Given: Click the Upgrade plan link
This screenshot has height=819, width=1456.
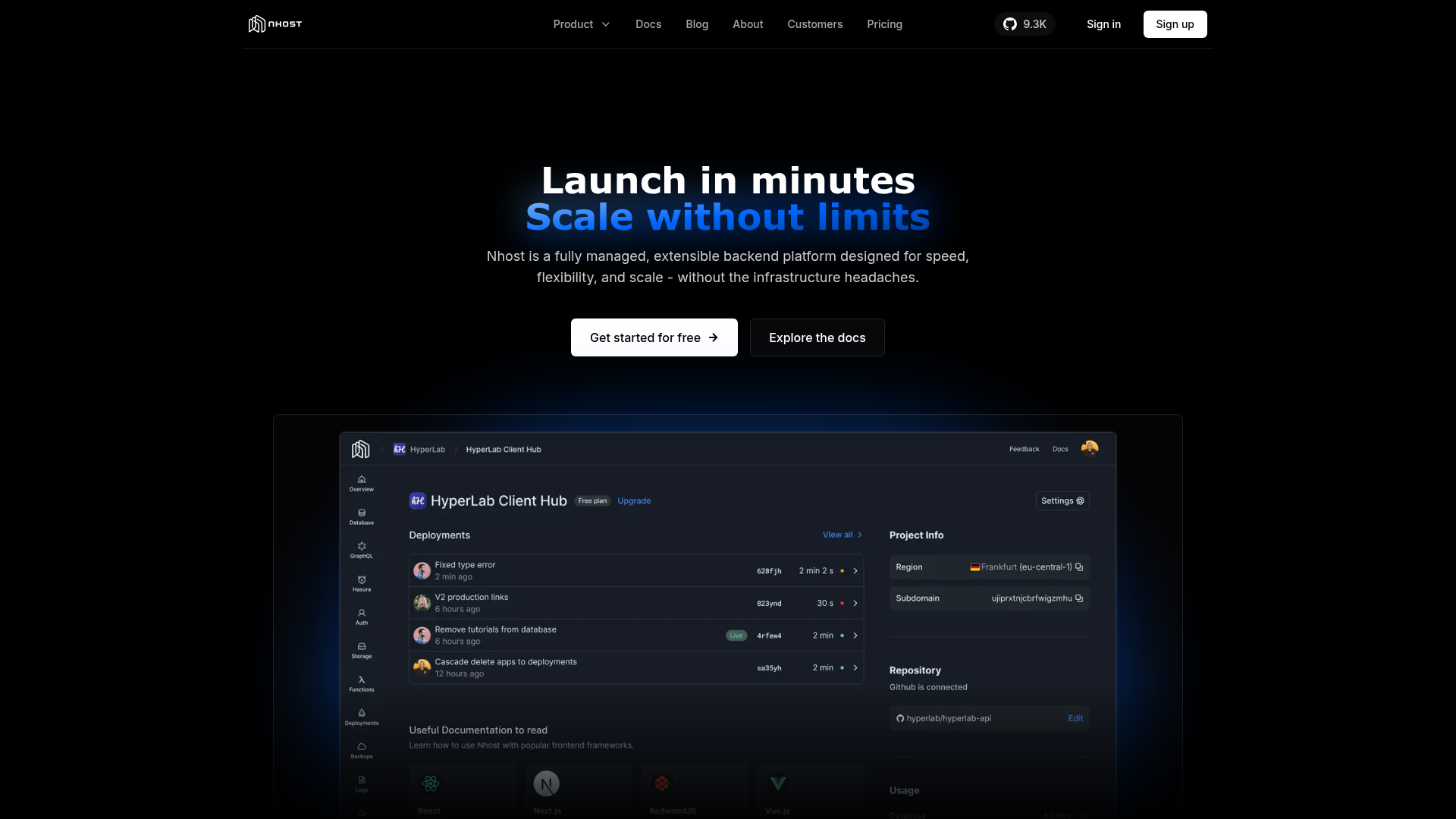Looking at the screenshot, I should [x=634, y=500].
